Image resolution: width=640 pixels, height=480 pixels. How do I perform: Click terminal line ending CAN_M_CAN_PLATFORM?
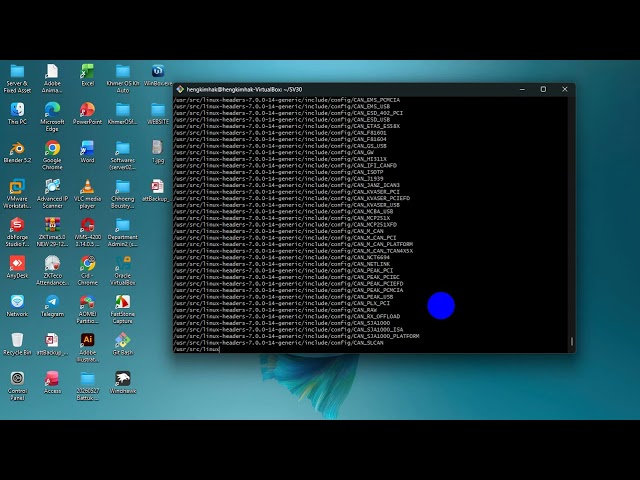pos(293,244)
